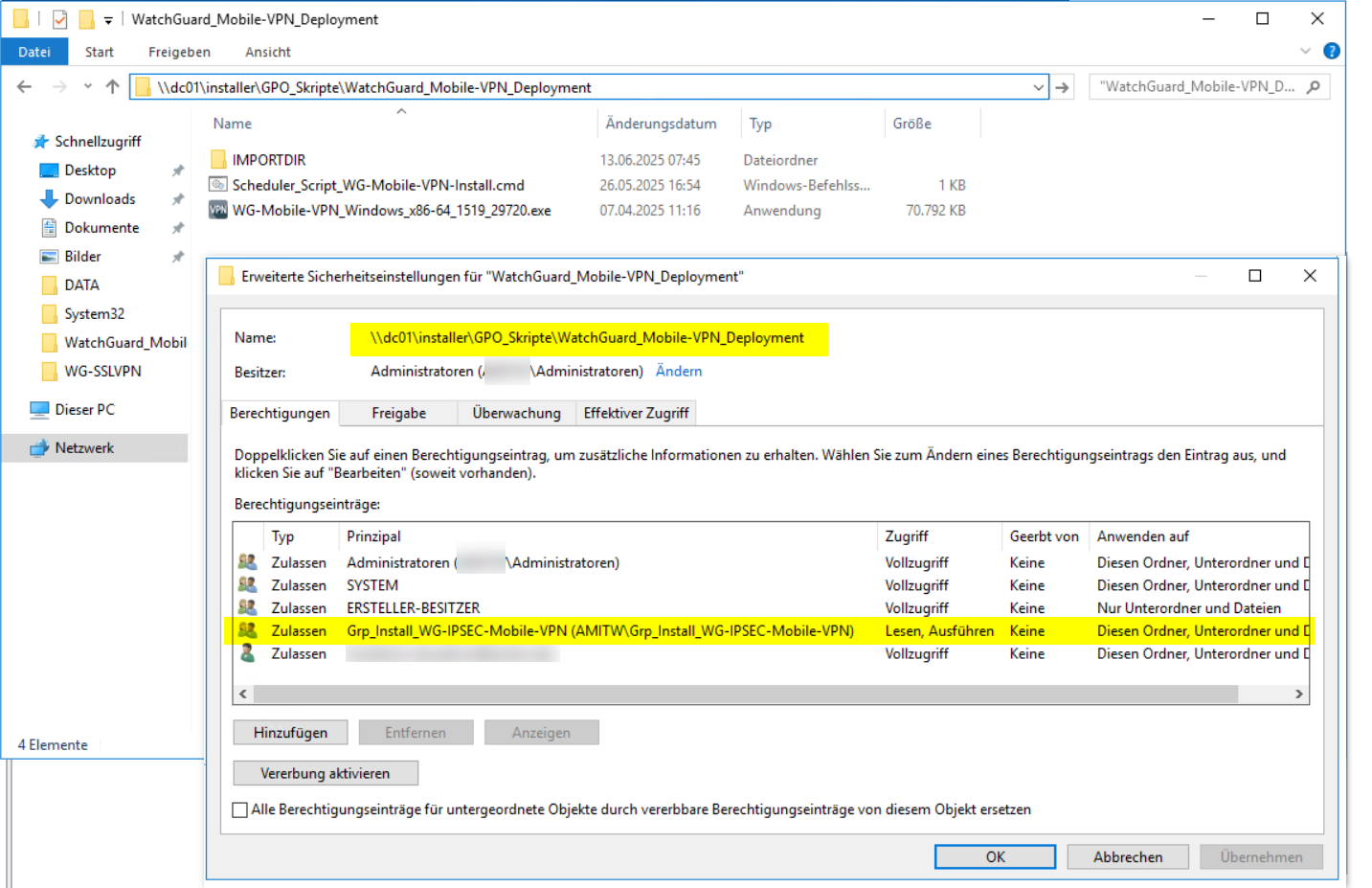The image size is (1372, 888).
Task: Click Ändern link next to owner
Action: (679, 372)
